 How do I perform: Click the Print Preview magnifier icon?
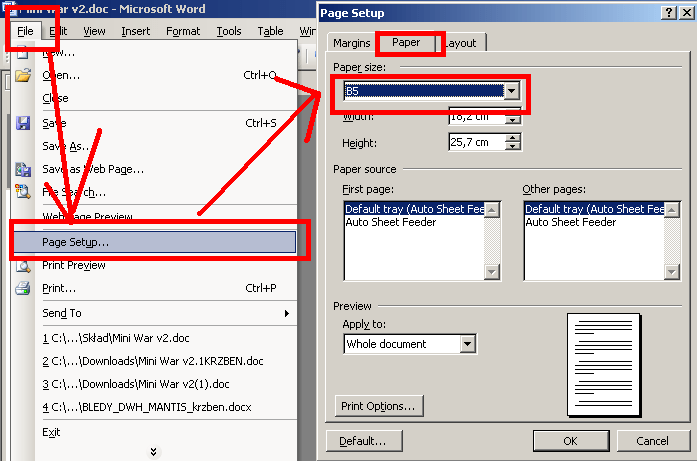(x=23, y=266)
